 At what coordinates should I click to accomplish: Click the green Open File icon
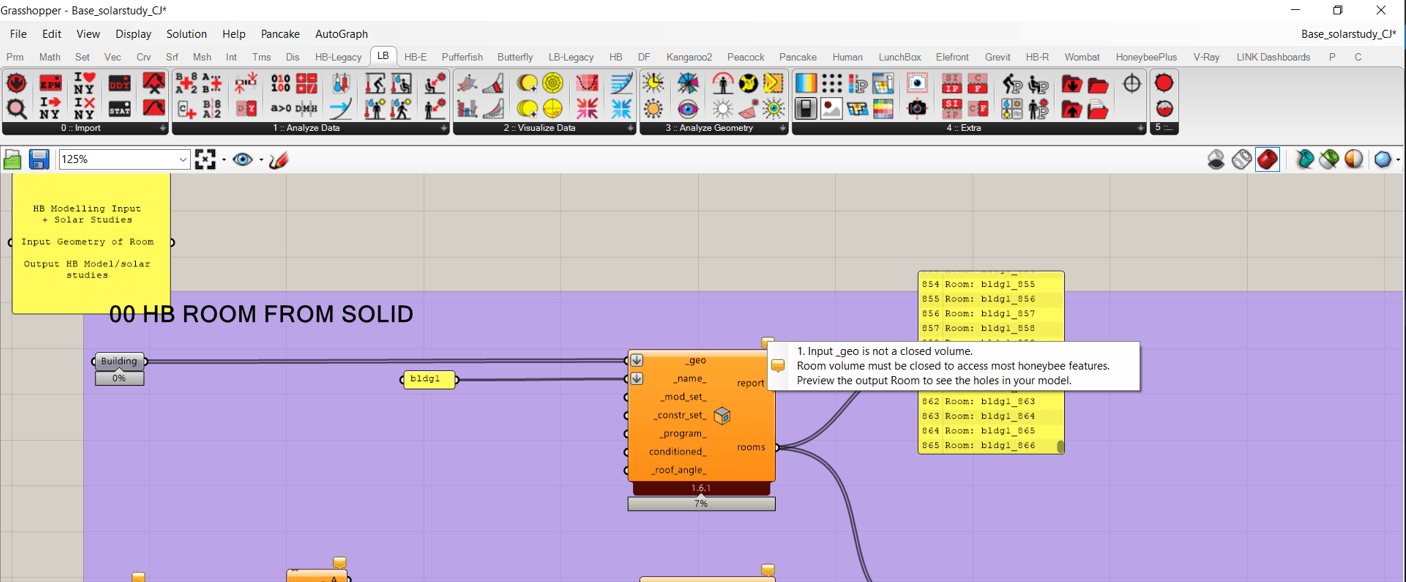coord(13,159)
